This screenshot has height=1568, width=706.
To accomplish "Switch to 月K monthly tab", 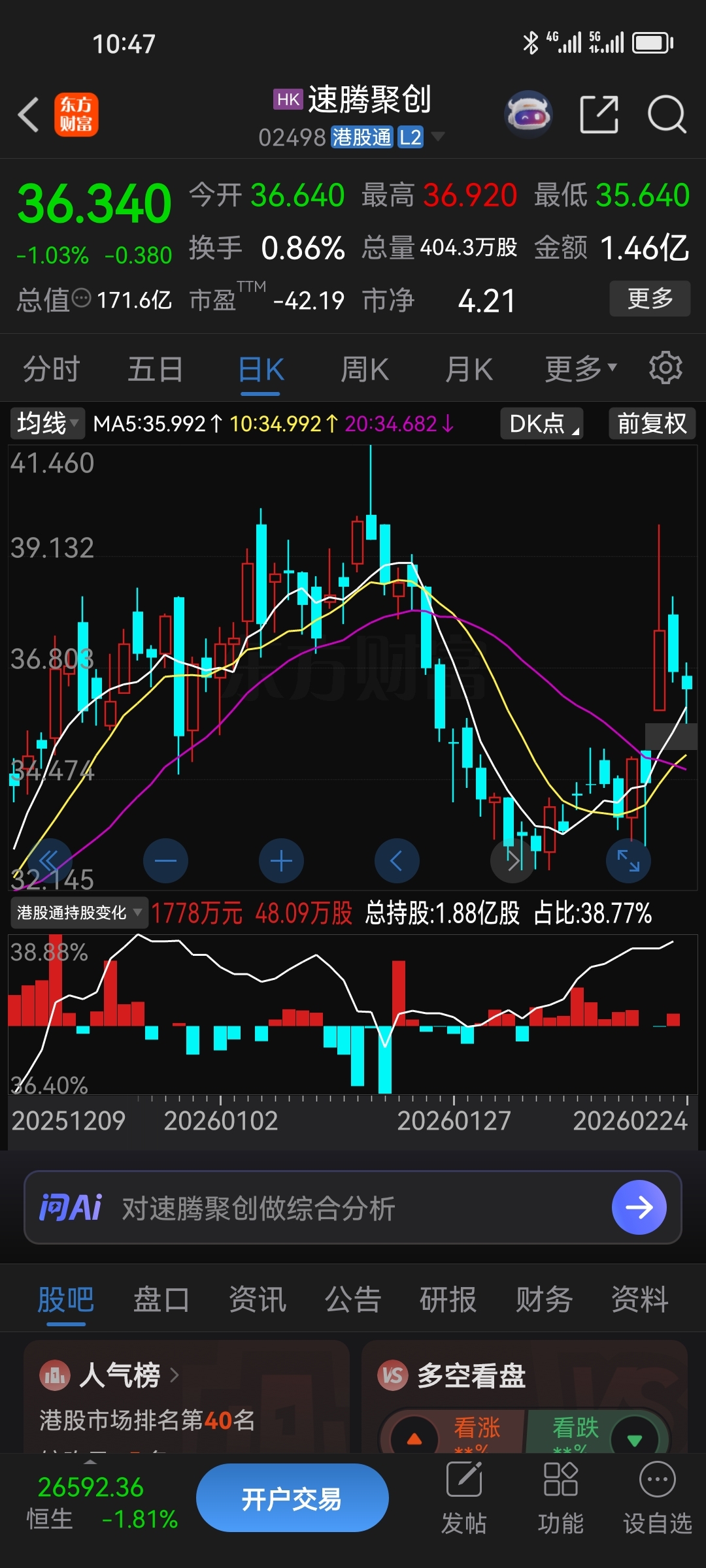I will [x=469, y=369].
